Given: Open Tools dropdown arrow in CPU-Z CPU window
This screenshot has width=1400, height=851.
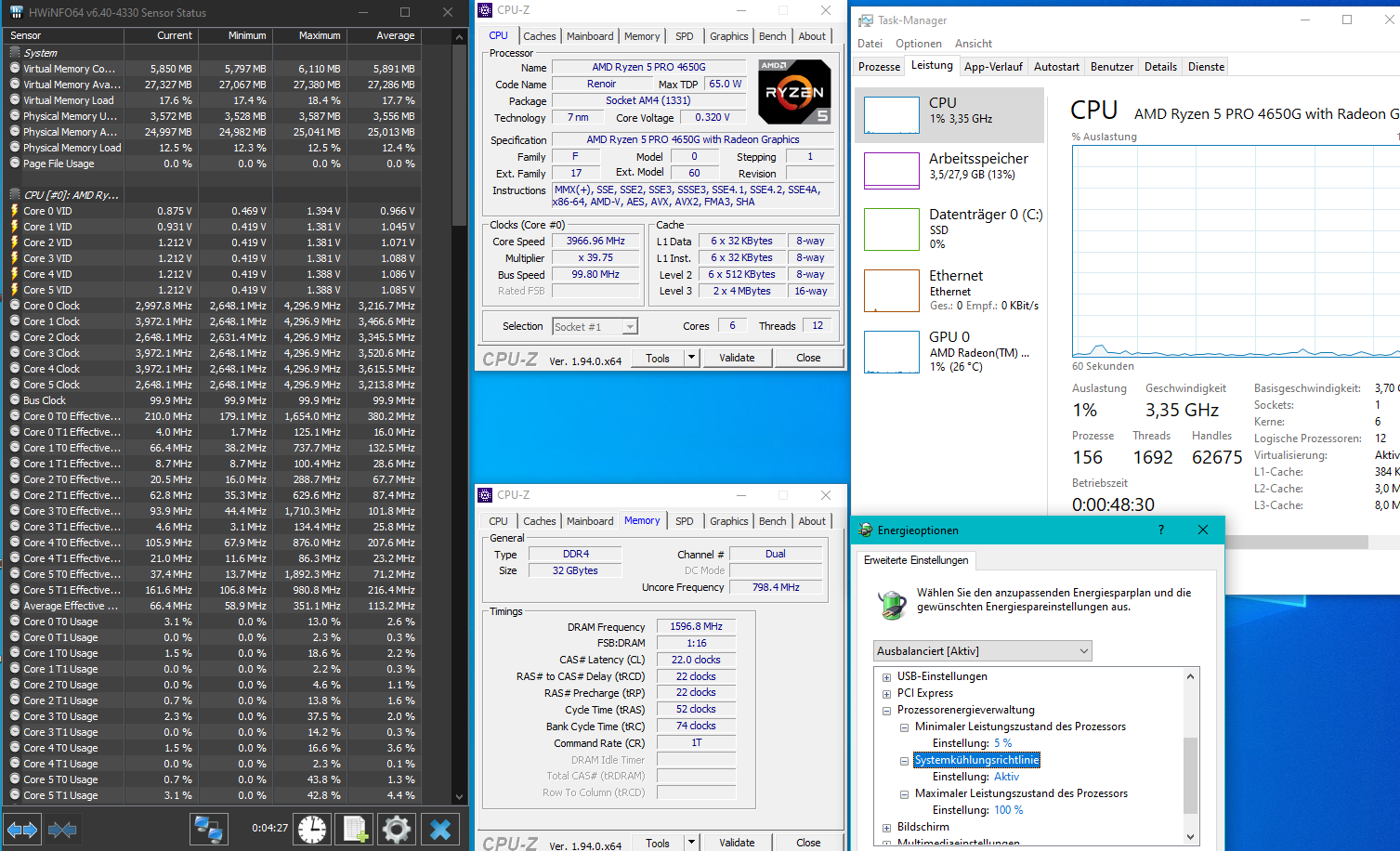Looking at the screenshot, I should tap(690, 358).
